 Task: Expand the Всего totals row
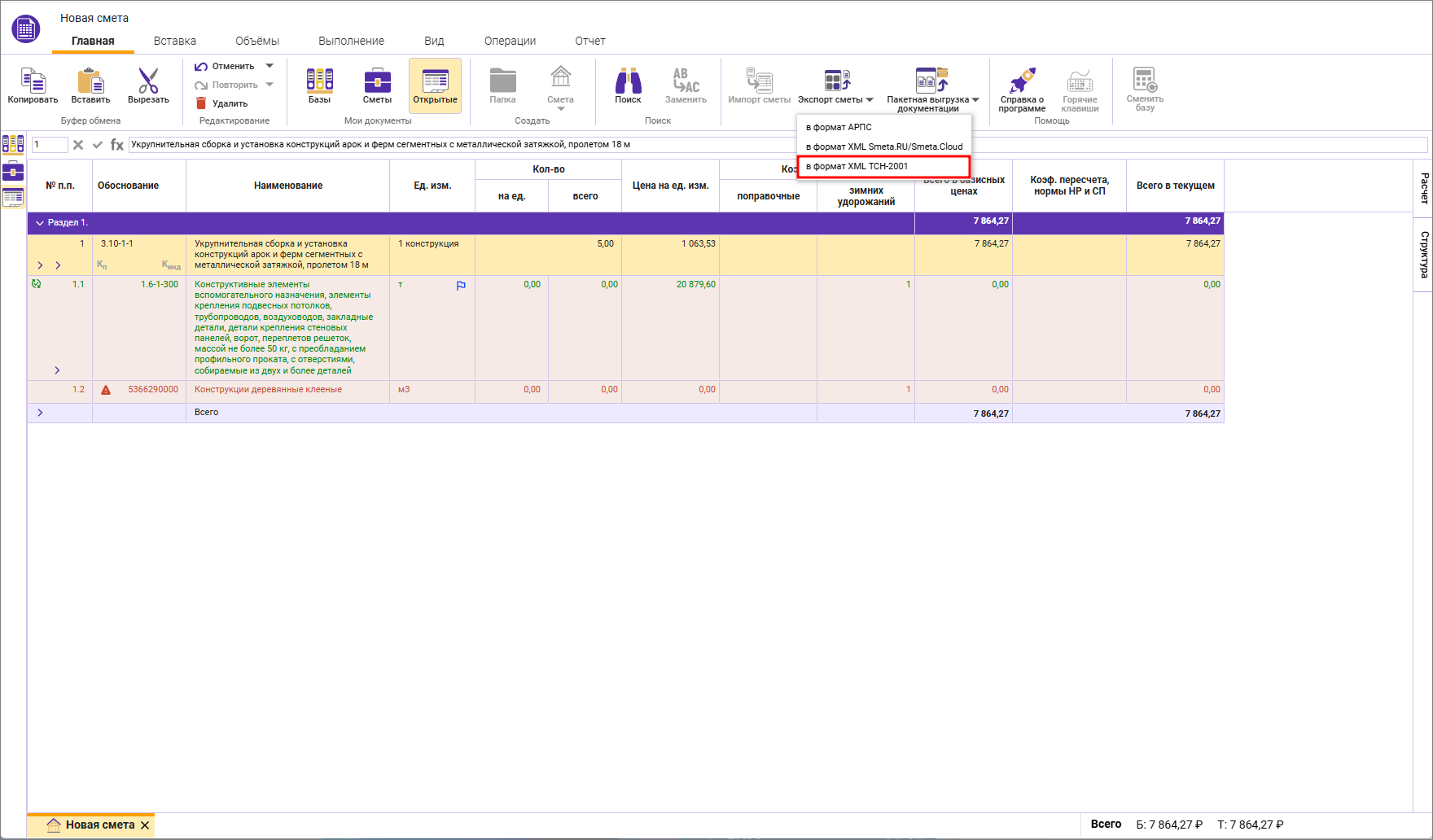coord(40,413)
